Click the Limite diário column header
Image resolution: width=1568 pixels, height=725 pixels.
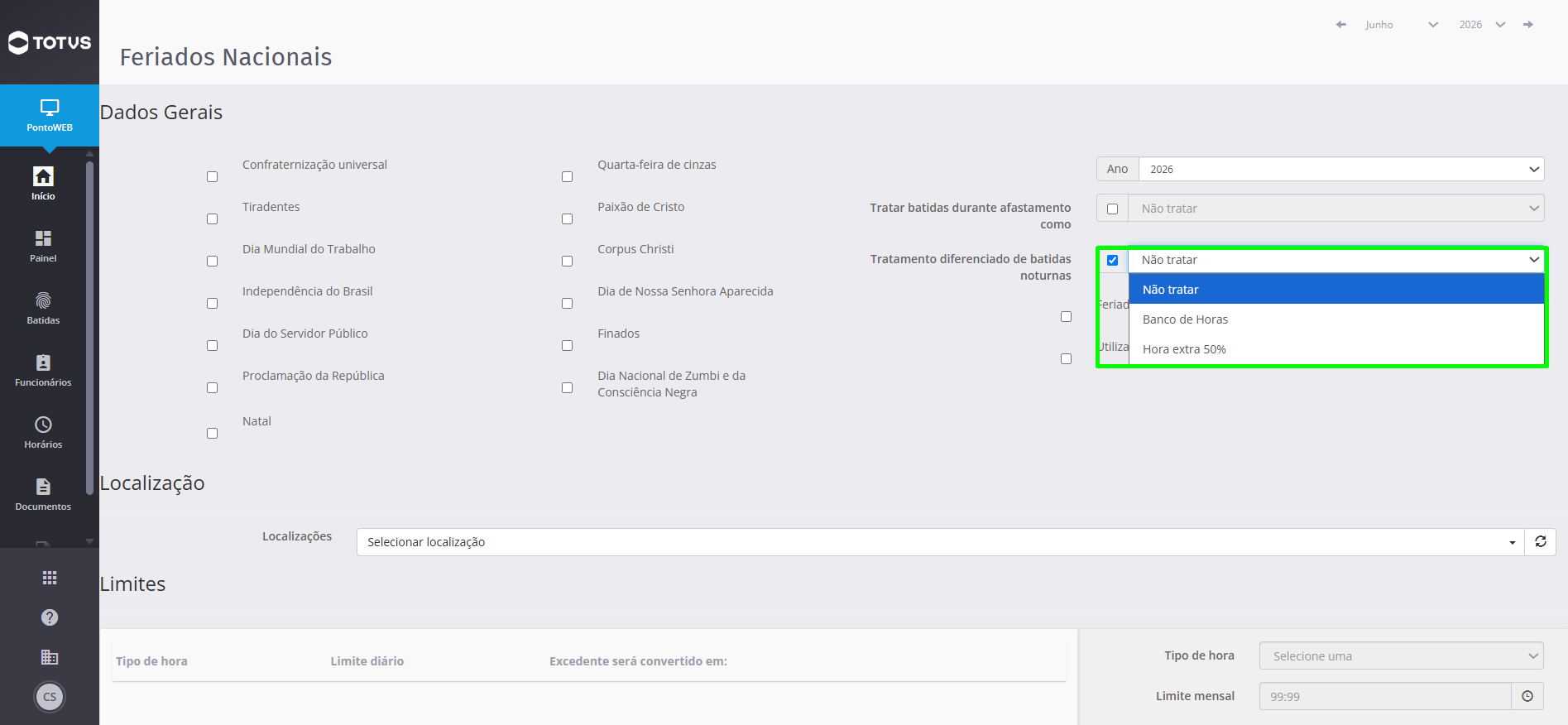[367, 661]
